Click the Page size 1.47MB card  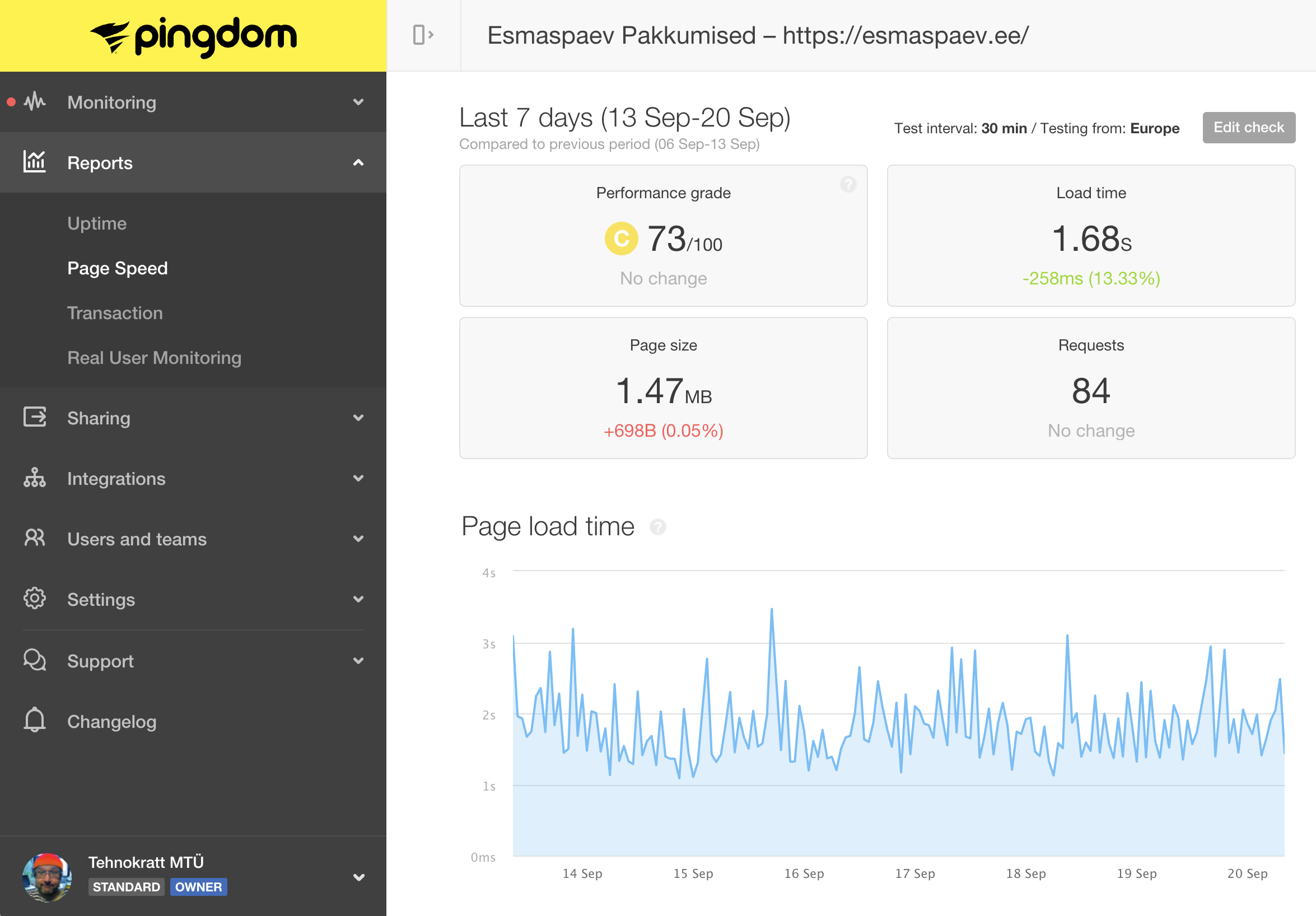[663, 388]
